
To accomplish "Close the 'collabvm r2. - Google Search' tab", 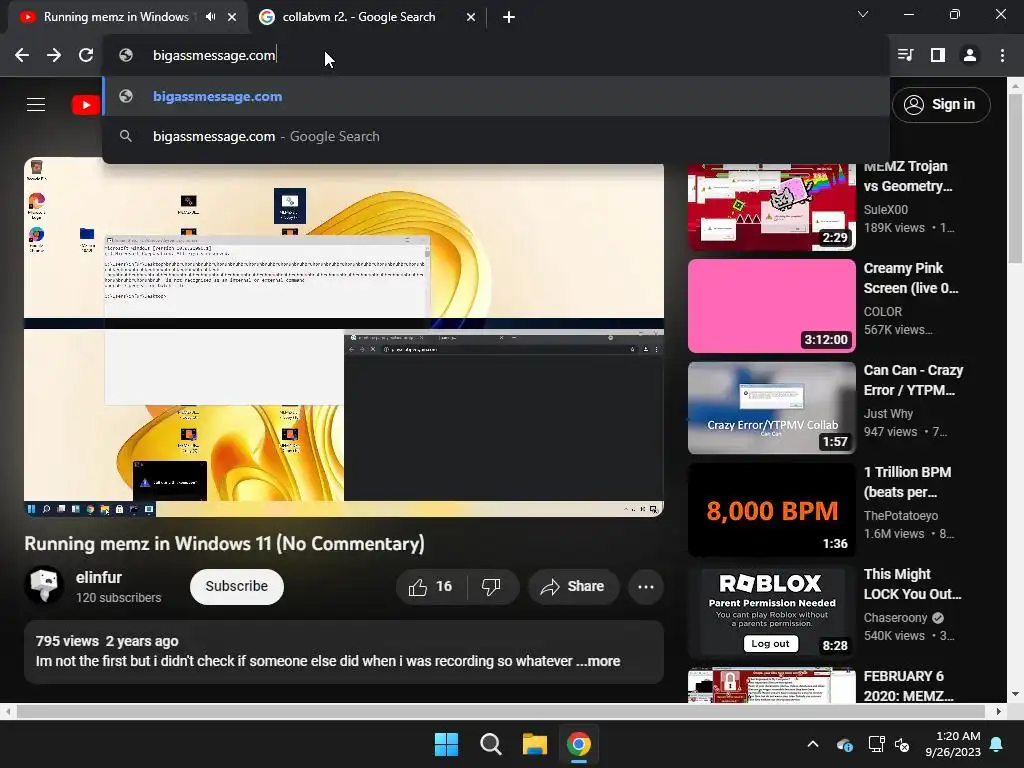I will tap(471, 17).
